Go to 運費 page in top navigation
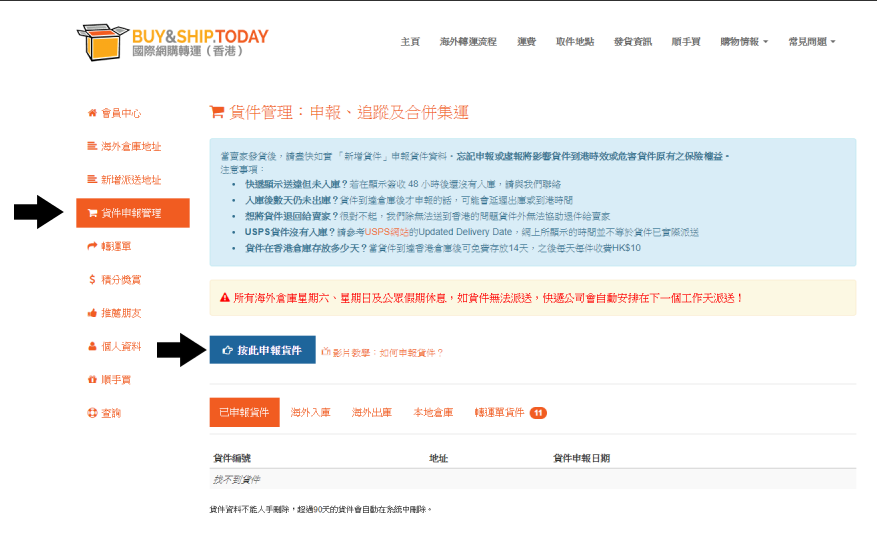 coord(526,42)
